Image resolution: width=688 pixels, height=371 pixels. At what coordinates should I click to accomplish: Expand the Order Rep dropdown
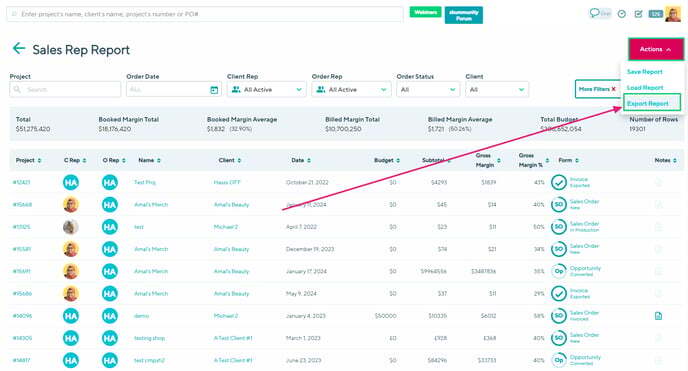(x=351, y=89)
